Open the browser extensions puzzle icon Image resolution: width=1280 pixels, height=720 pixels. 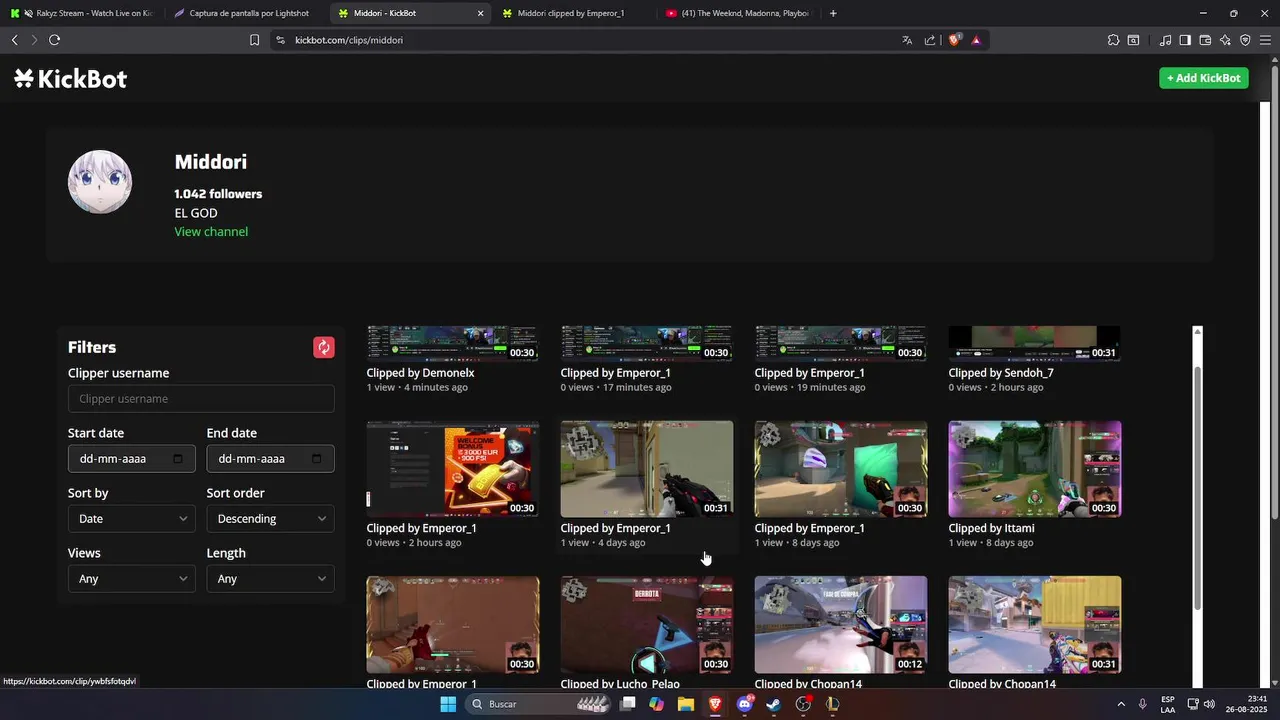[x=1113, y=40]
